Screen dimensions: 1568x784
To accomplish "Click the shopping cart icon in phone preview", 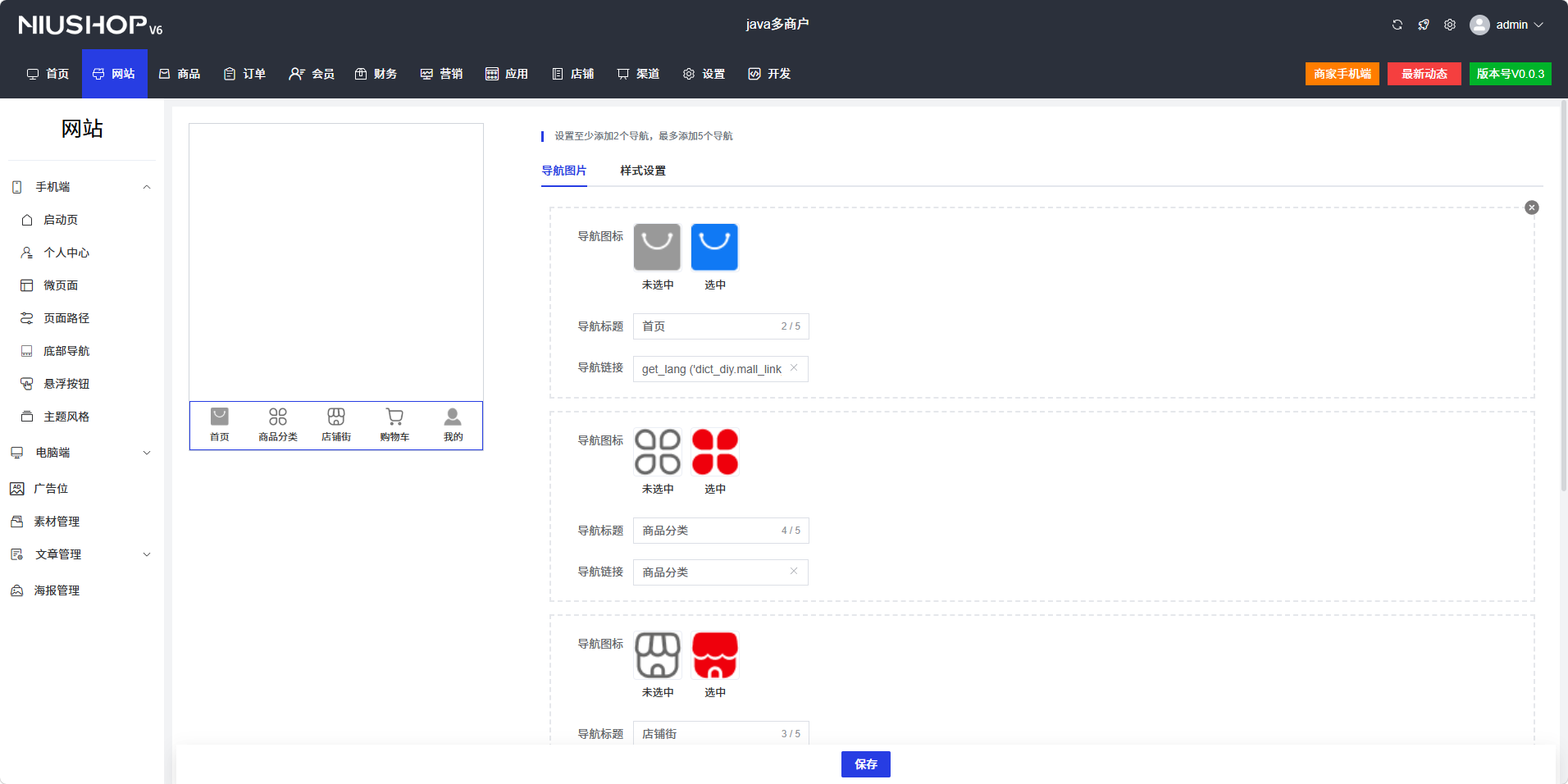I will [x=394, y=417].
